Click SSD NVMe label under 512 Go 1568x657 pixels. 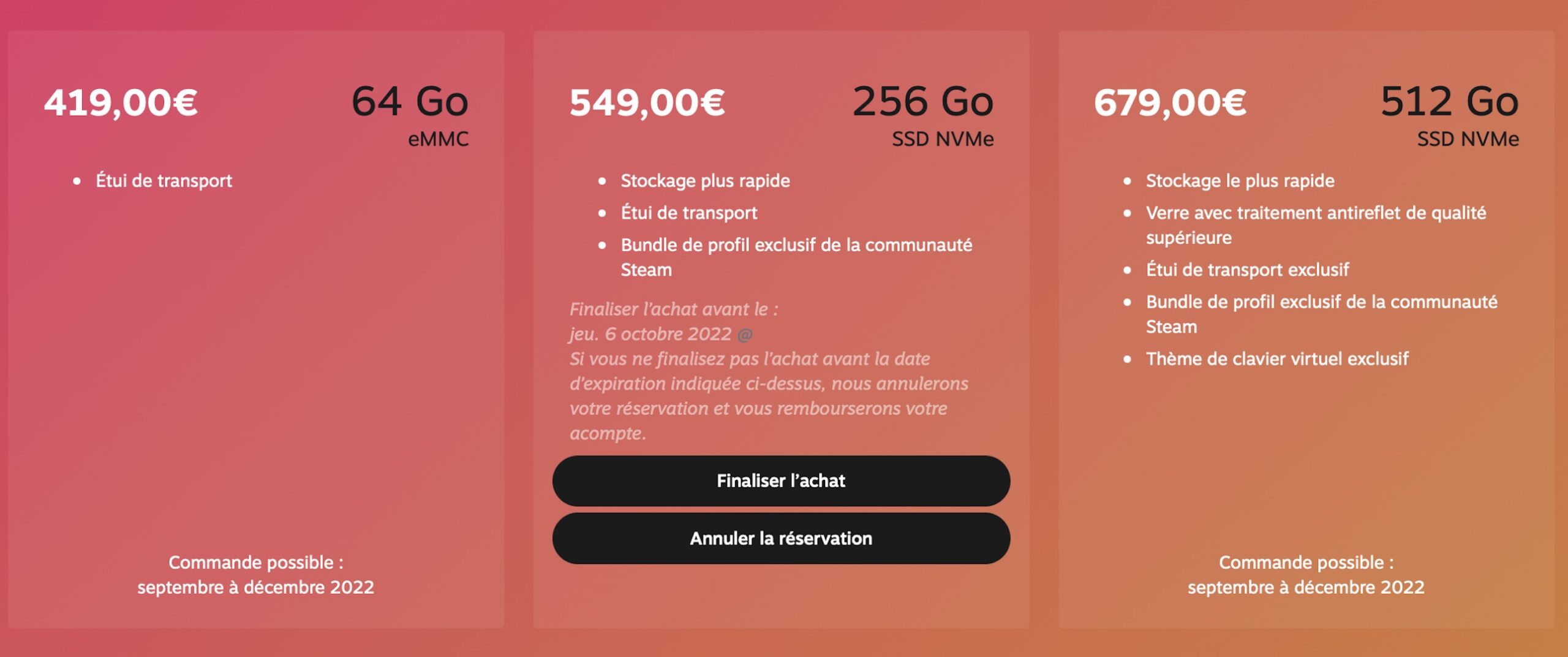1468,139
